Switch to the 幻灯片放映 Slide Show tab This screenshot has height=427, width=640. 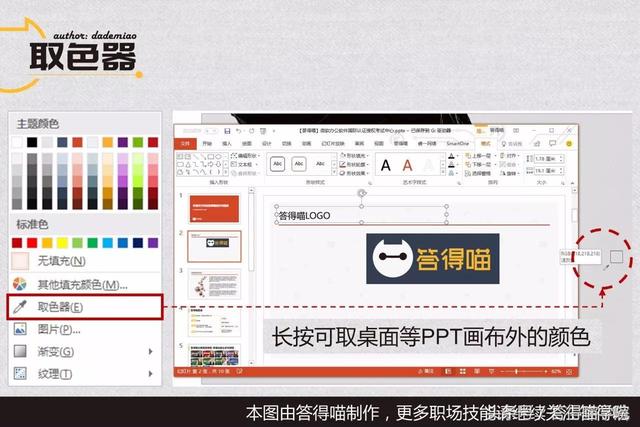pyautogui.click(x=333, y=144)
